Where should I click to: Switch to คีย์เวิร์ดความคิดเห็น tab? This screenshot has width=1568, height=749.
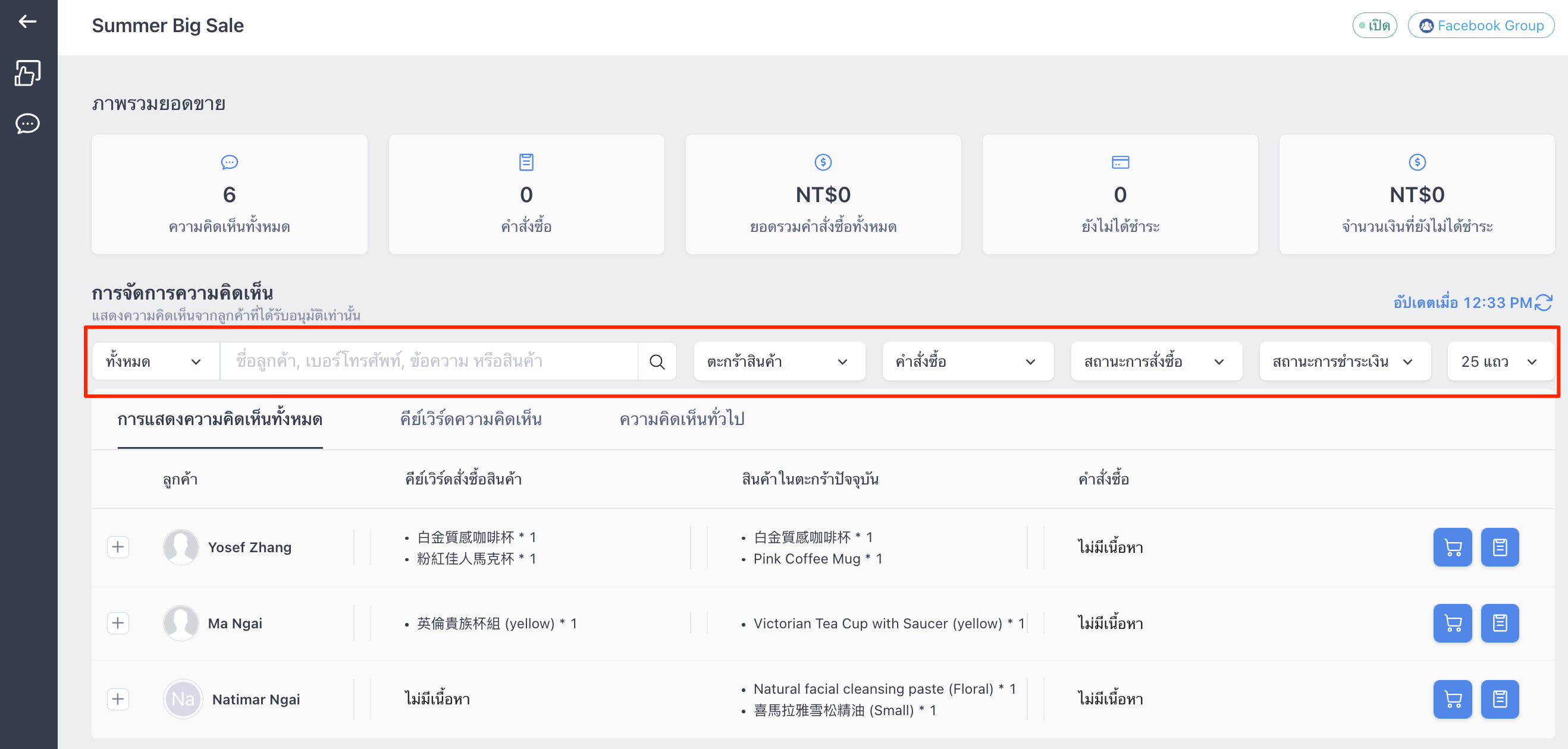471,419
